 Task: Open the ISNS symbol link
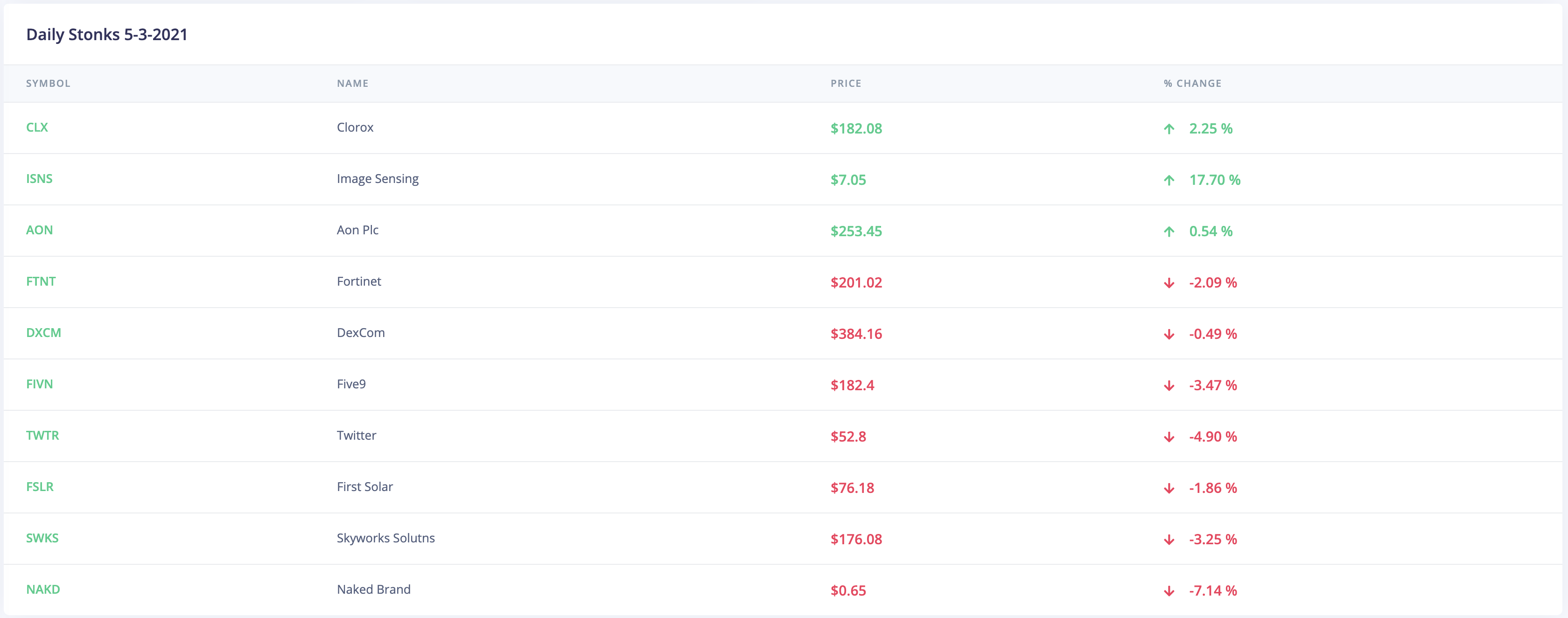[39, 178]
